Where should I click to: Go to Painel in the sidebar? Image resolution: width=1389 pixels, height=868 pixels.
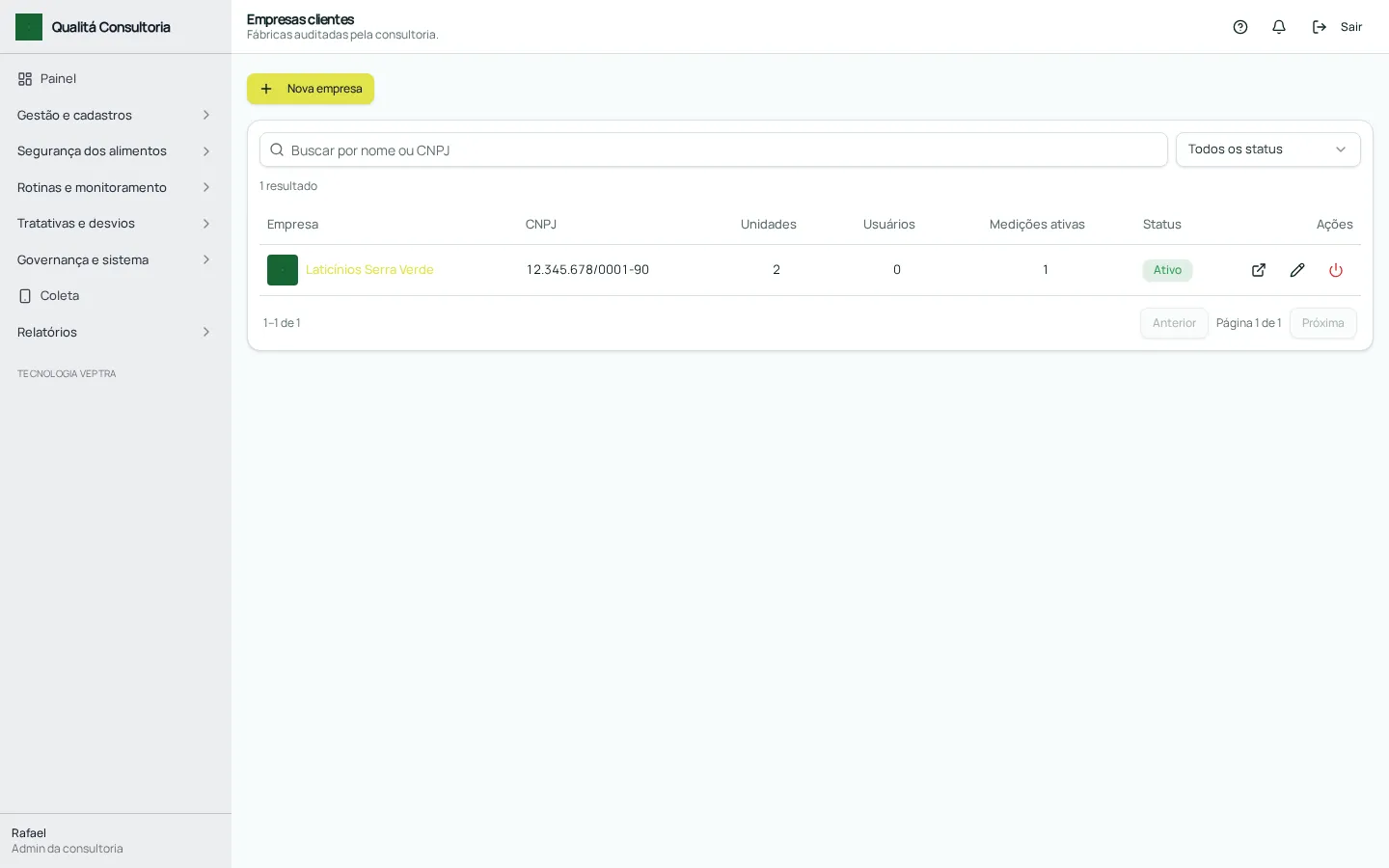tap(116, 79)
